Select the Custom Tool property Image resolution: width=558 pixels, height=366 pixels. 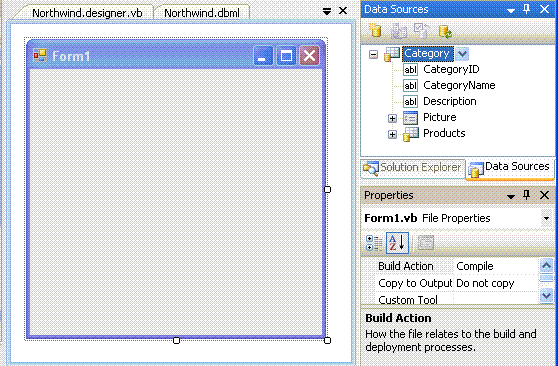pyautogui.click(x=407, y=299)
